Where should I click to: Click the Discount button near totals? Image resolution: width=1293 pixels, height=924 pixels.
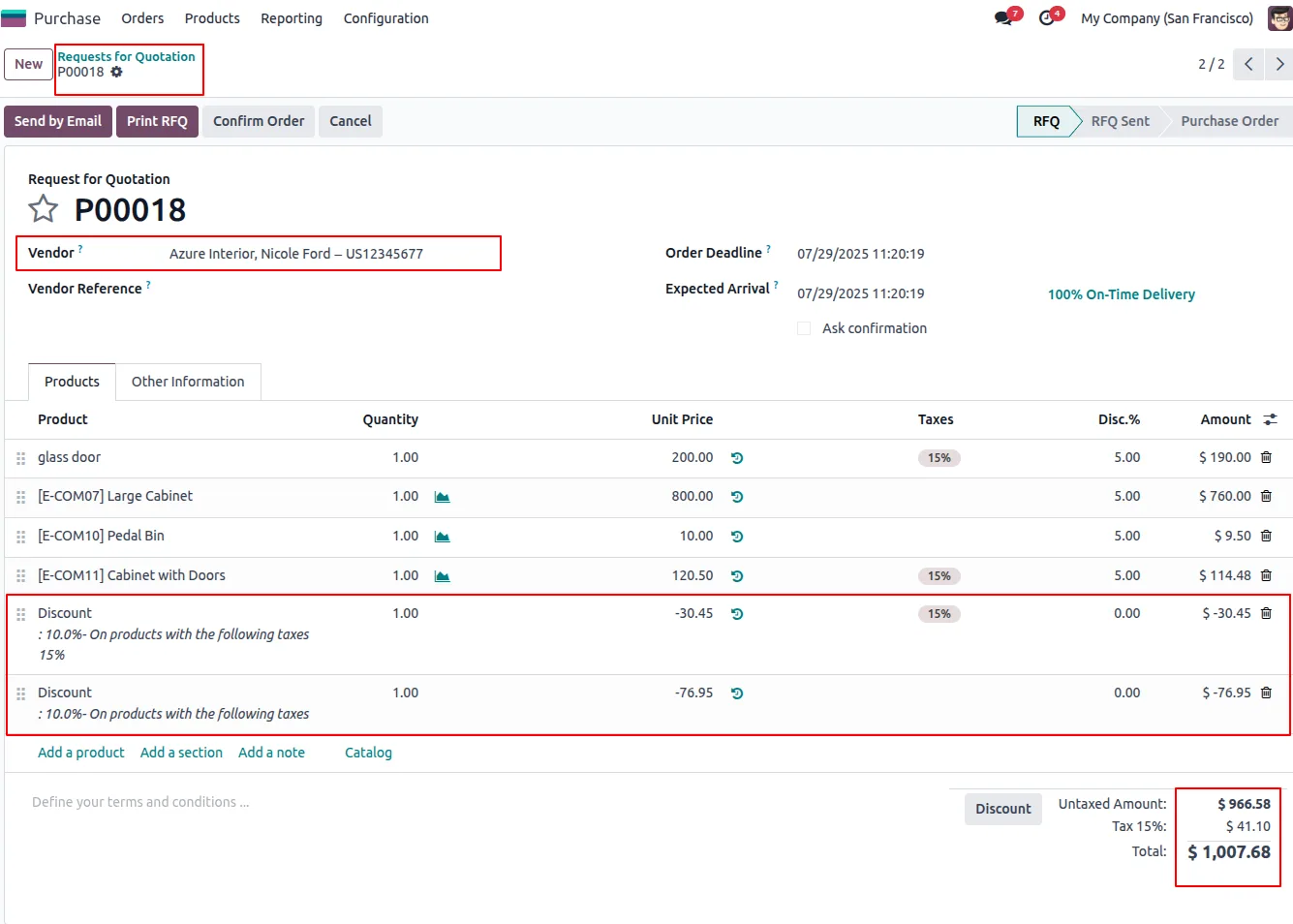point(1003,809)
